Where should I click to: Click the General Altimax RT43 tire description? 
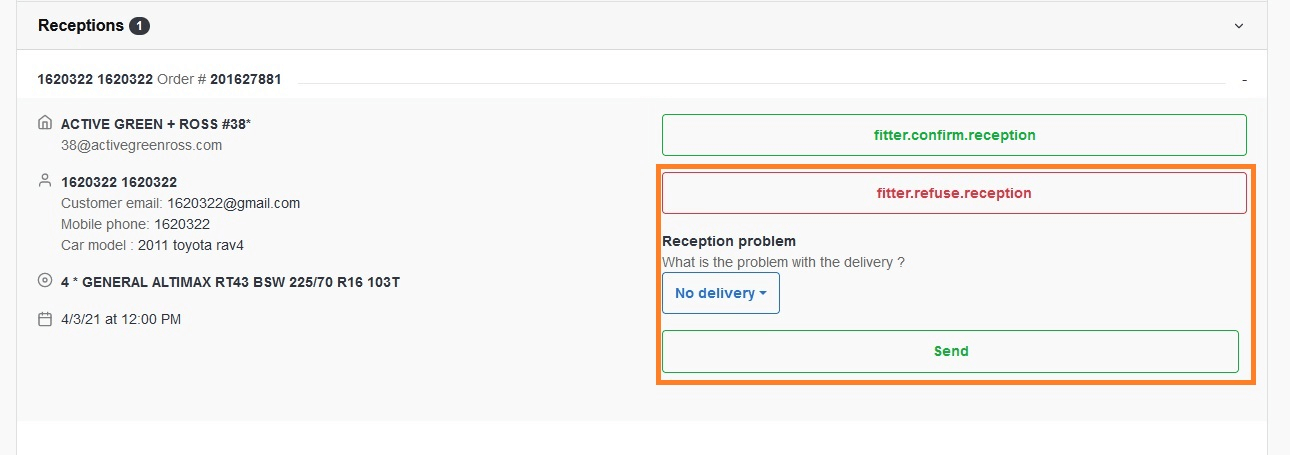click(230, 282)
